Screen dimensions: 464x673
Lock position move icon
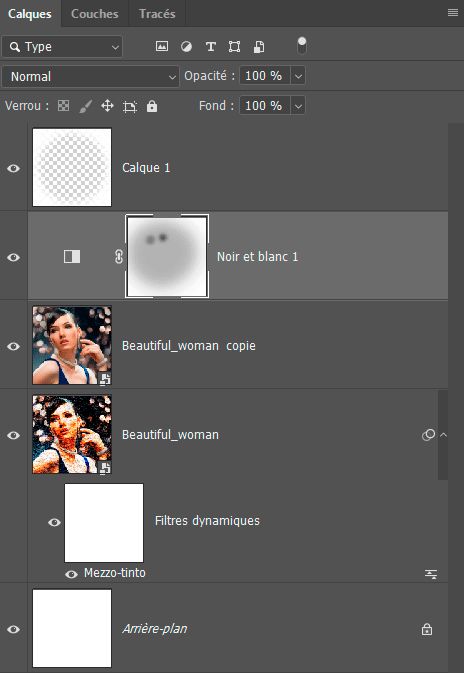pos(107,106)
